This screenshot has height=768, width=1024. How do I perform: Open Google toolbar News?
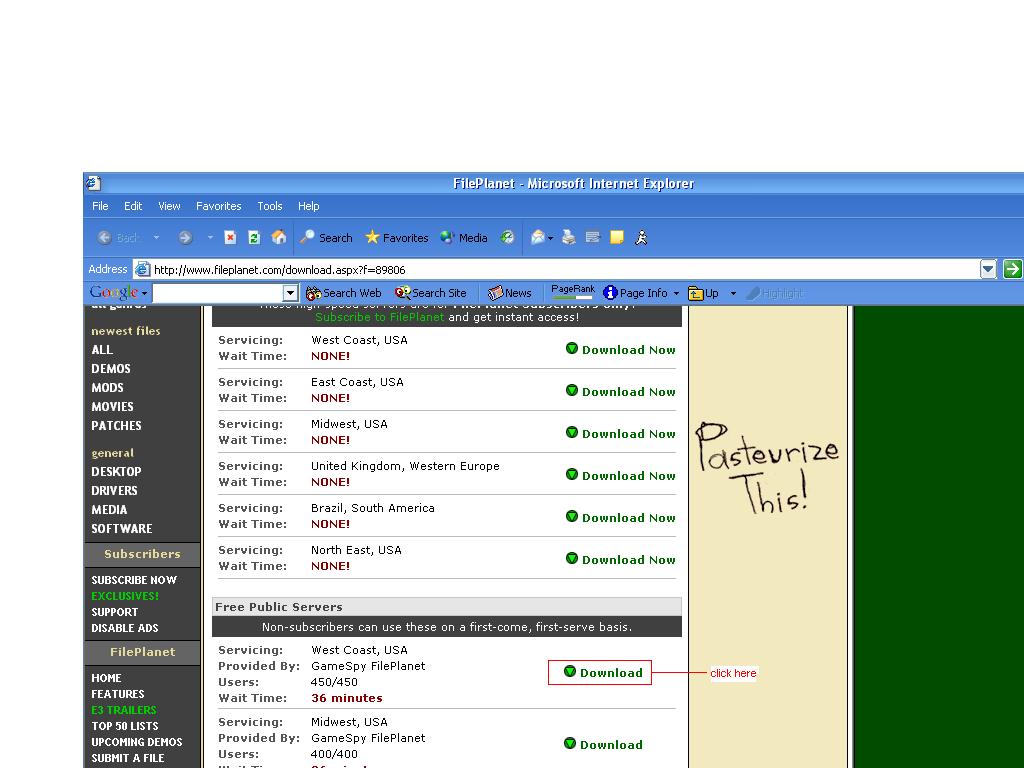509,293
